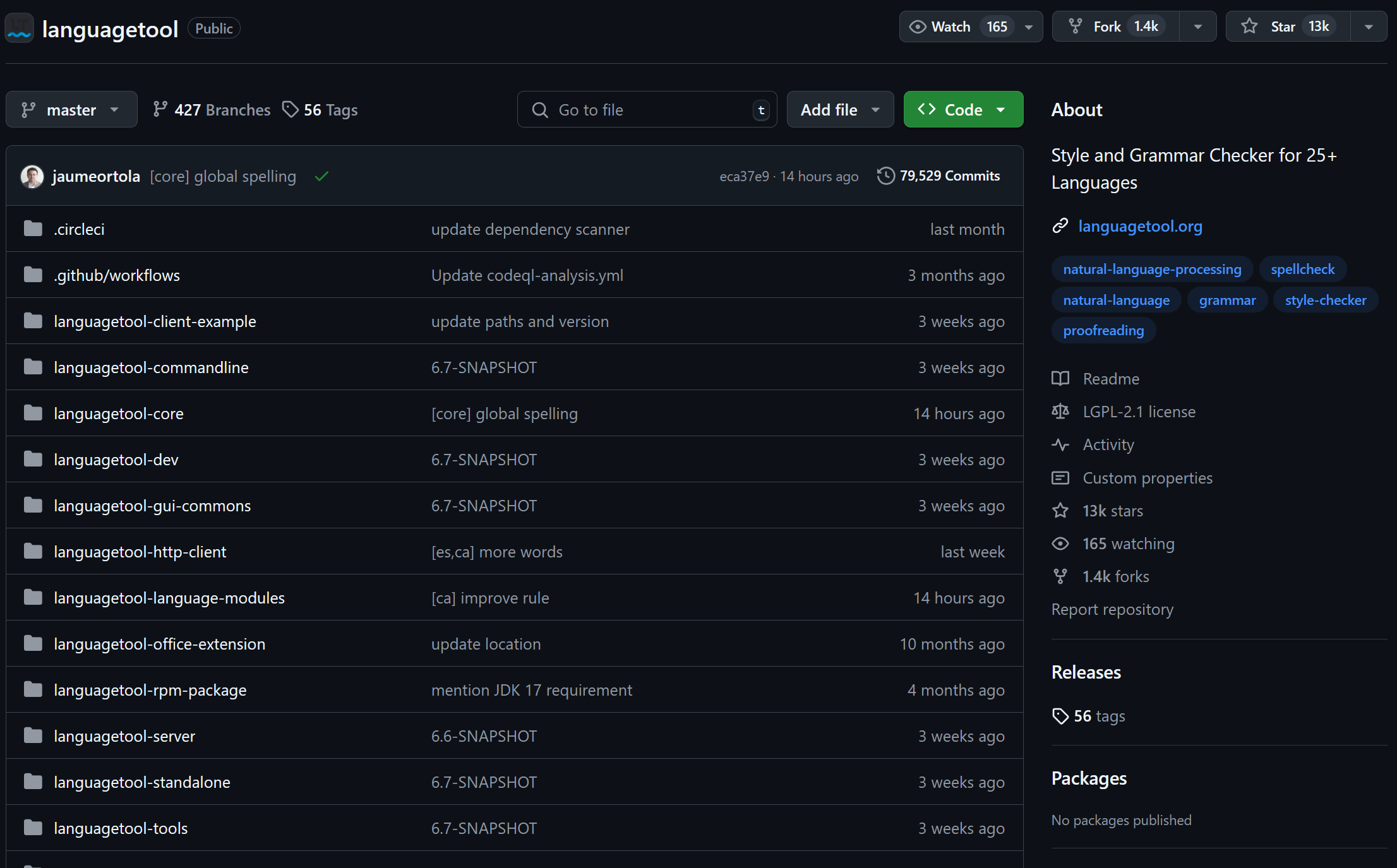
Task: Open the master branch dropdown
Action: [71, 110]
